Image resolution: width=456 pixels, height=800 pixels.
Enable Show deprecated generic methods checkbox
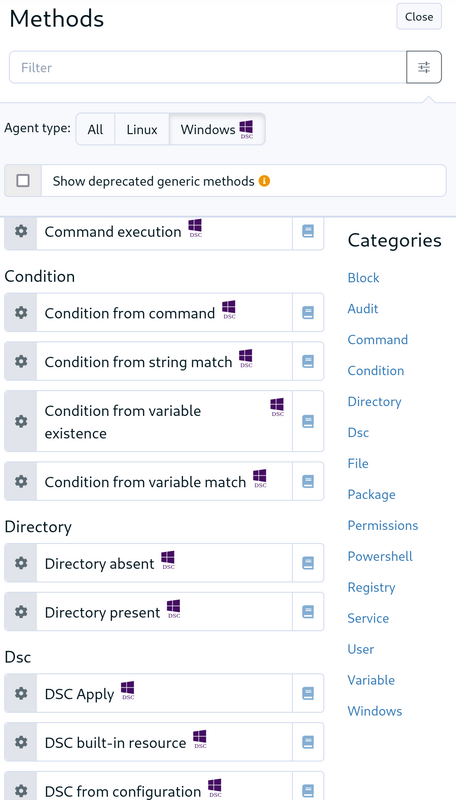pos(23,181)
